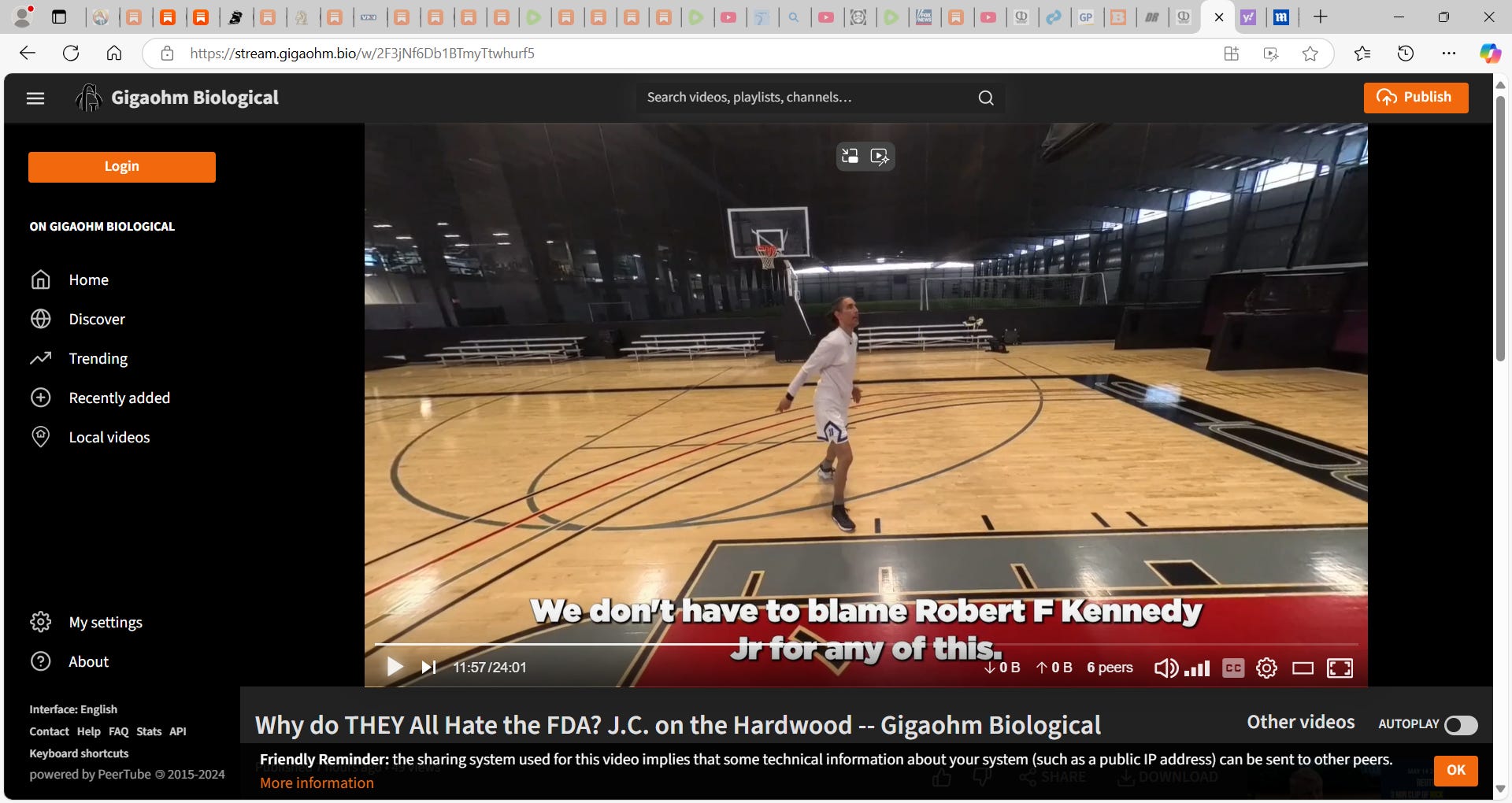The image size is (1512, 803).
Task: Click OK on the friendly reminder
Action: (1456, 770)
